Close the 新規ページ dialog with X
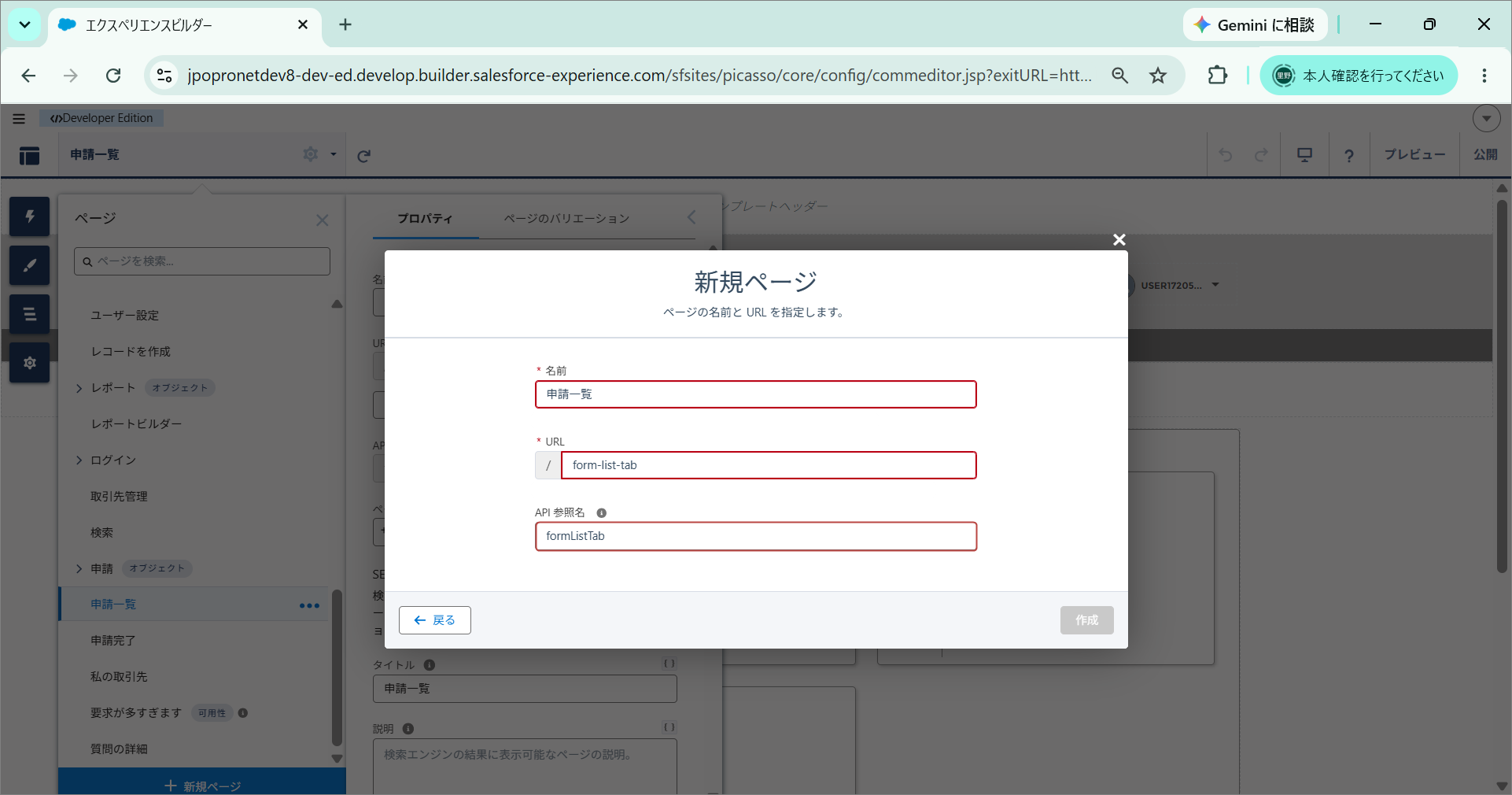 1119,239
